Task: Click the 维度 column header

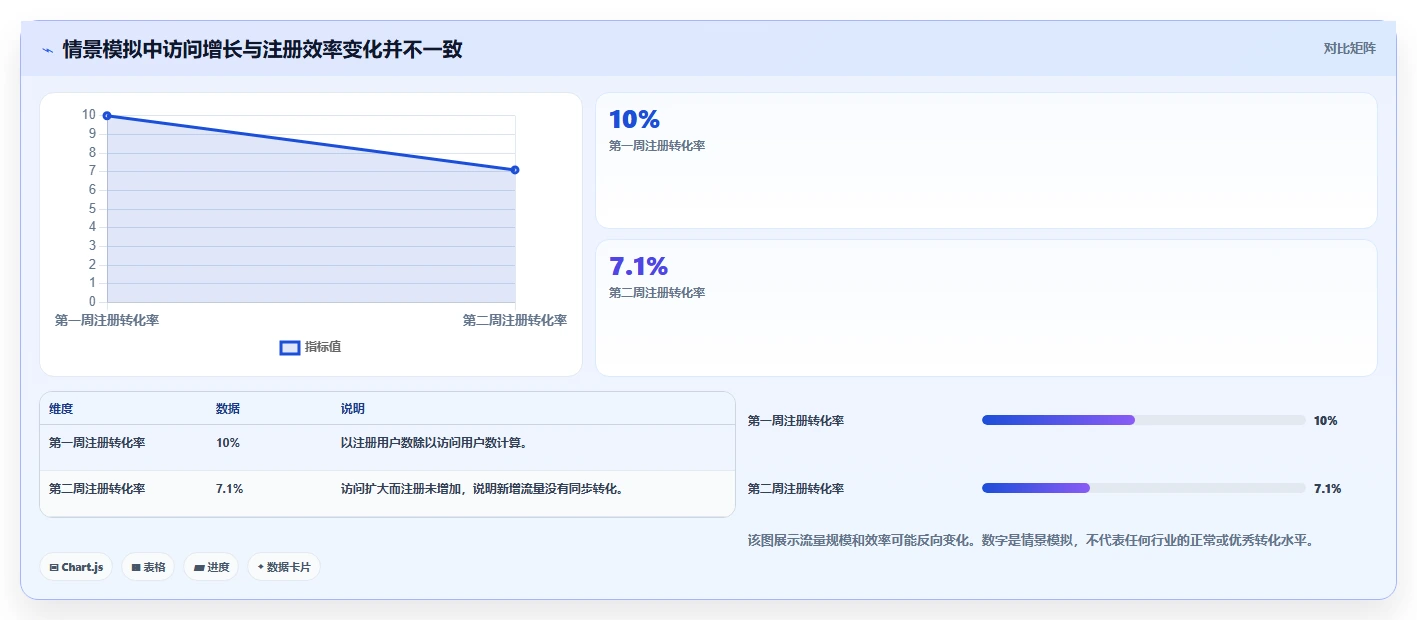Action: (61, 409)
